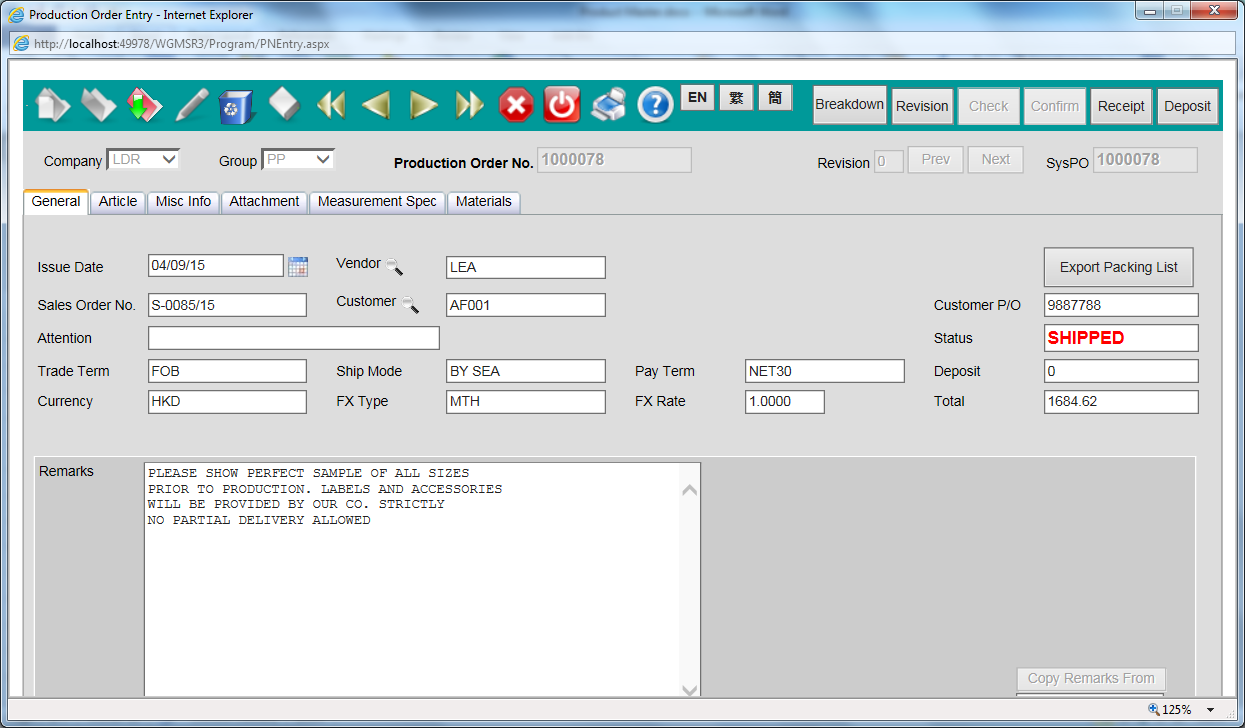
Task: Open the Issue Date calendar picker
Action: pos(298,266)
